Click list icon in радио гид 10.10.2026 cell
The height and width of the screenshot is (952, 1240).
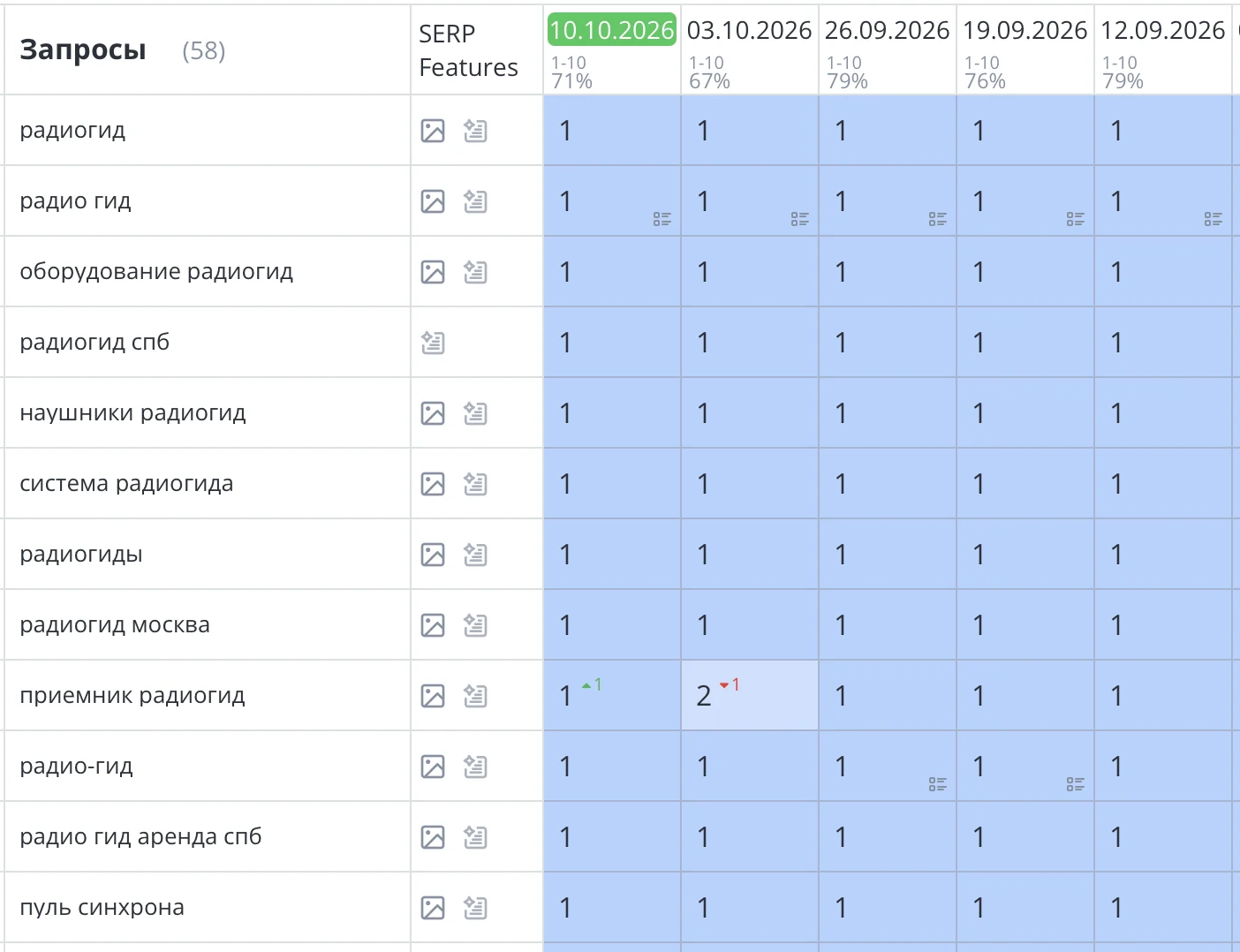[x=662, y=219]
